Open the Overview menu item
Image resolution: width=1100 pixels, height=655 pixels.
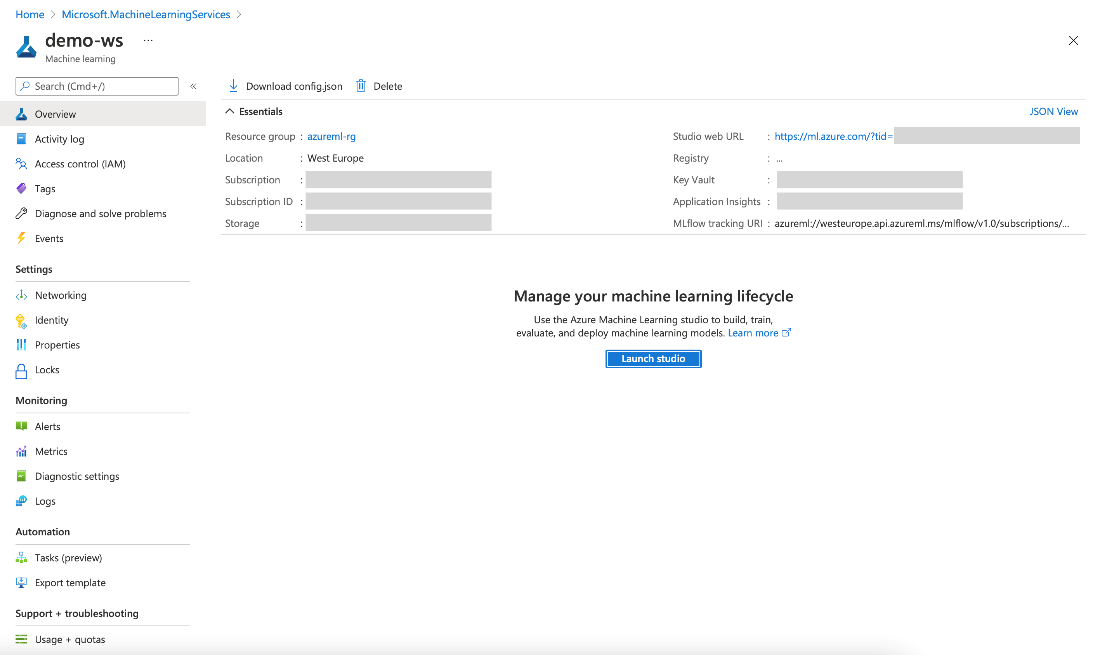click(x=103, y=114)
